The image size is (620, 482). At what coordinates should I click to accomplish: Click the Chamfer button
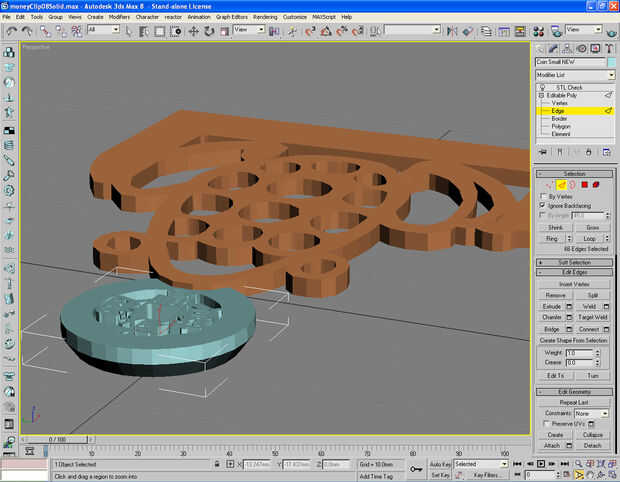pyautogui.click(x=552, y=317)
